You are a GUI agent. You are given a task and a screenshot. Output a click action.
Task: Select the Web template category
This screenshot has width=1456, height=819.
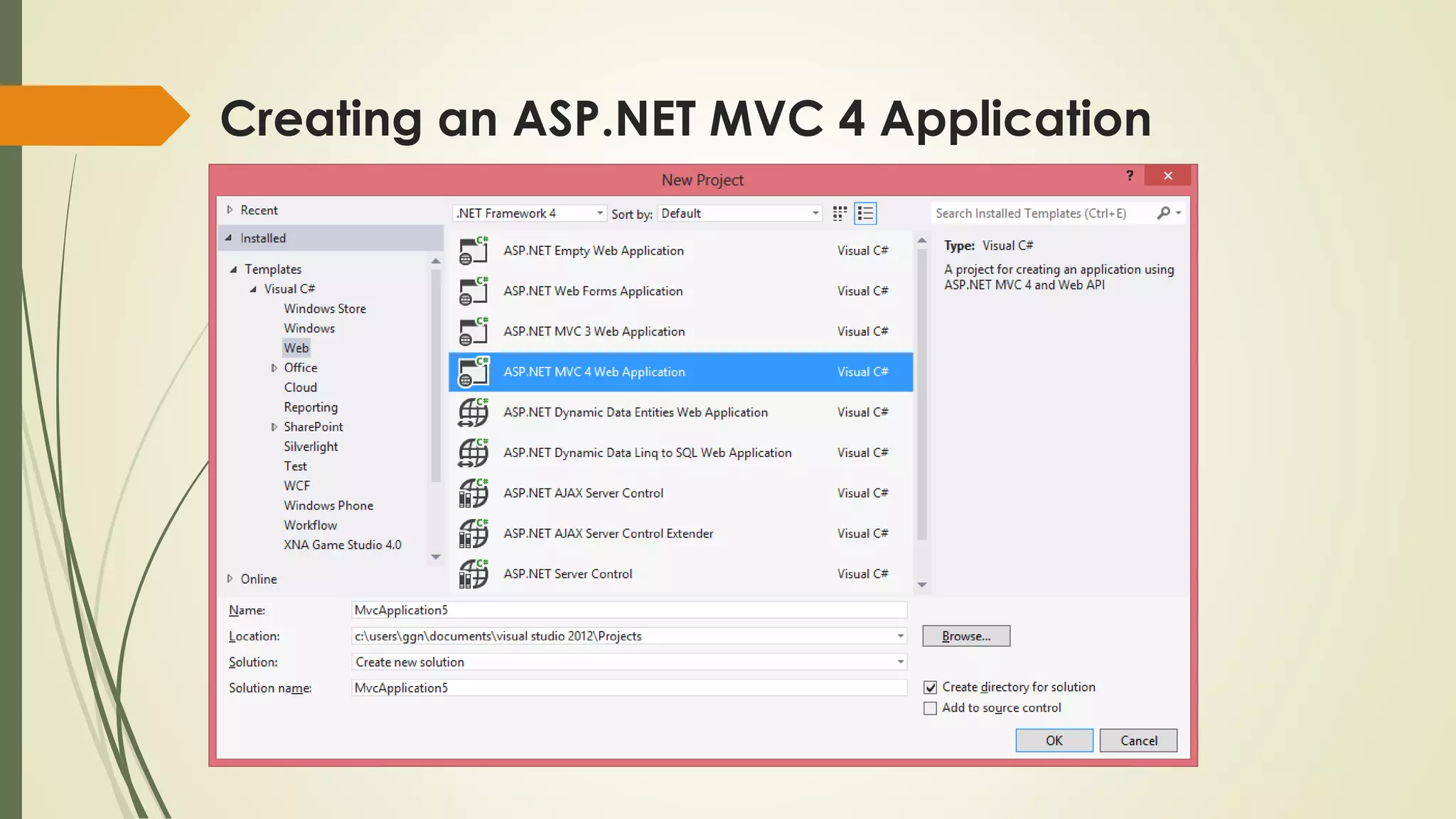click(296, 348)
